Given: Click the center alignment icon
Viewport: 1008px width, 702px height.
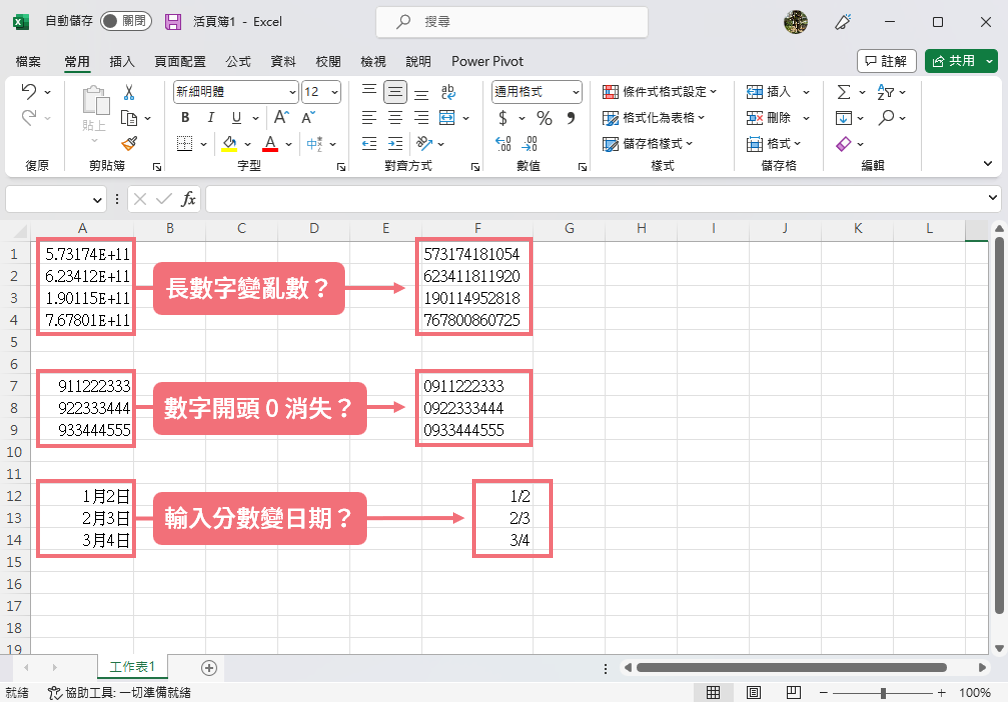Looking at the screenshot, I should pos(395,118).
